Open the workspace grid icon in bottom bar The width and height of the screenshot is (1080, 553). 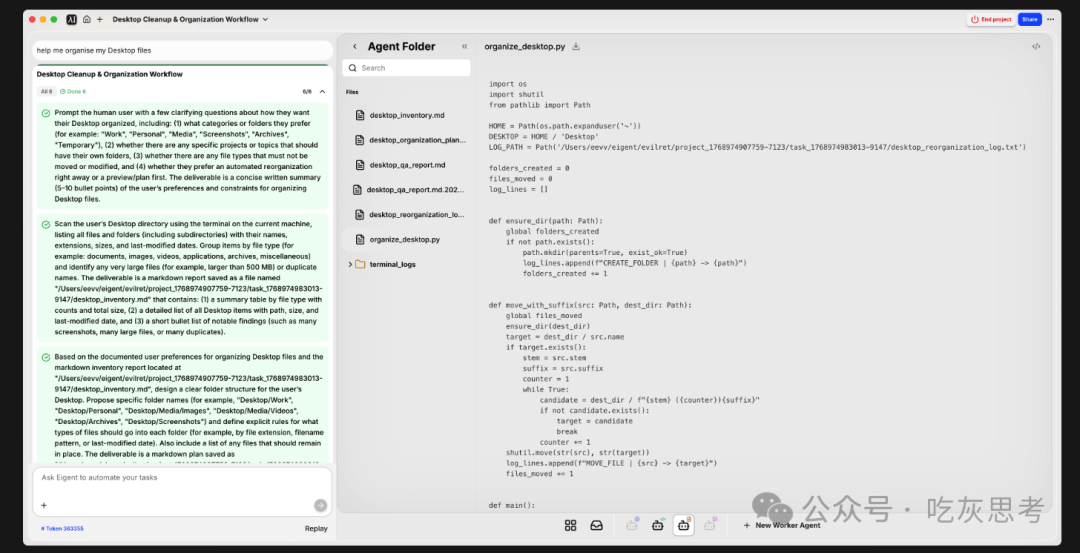[x=570, y=525]
